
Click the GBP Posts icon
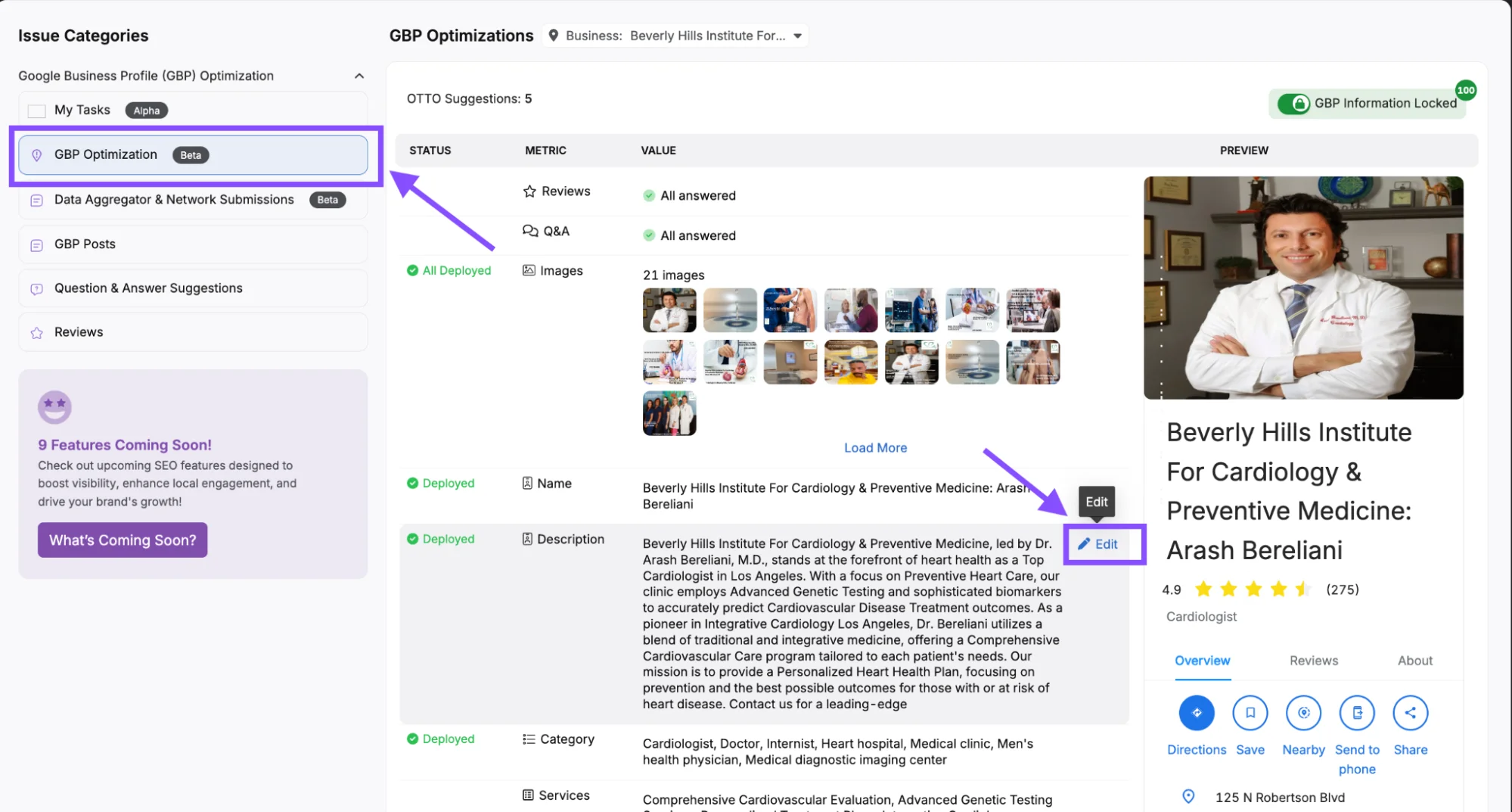(x=36, y=245)
